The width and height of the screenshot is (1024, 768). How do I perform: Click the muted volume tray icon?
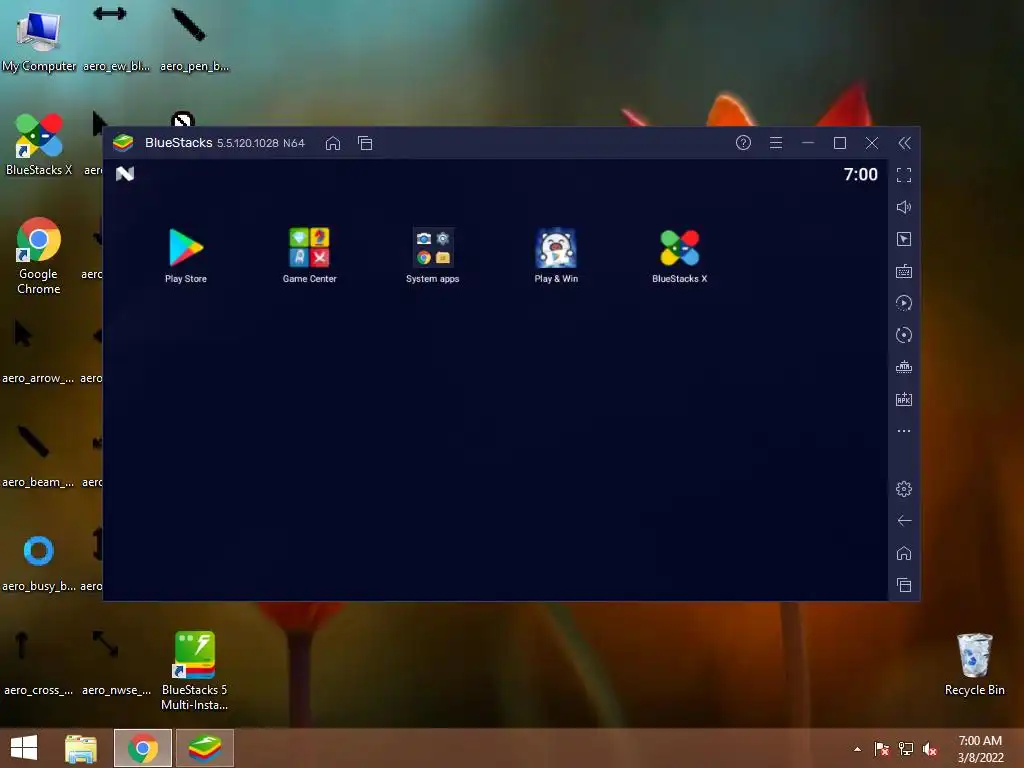930,749
